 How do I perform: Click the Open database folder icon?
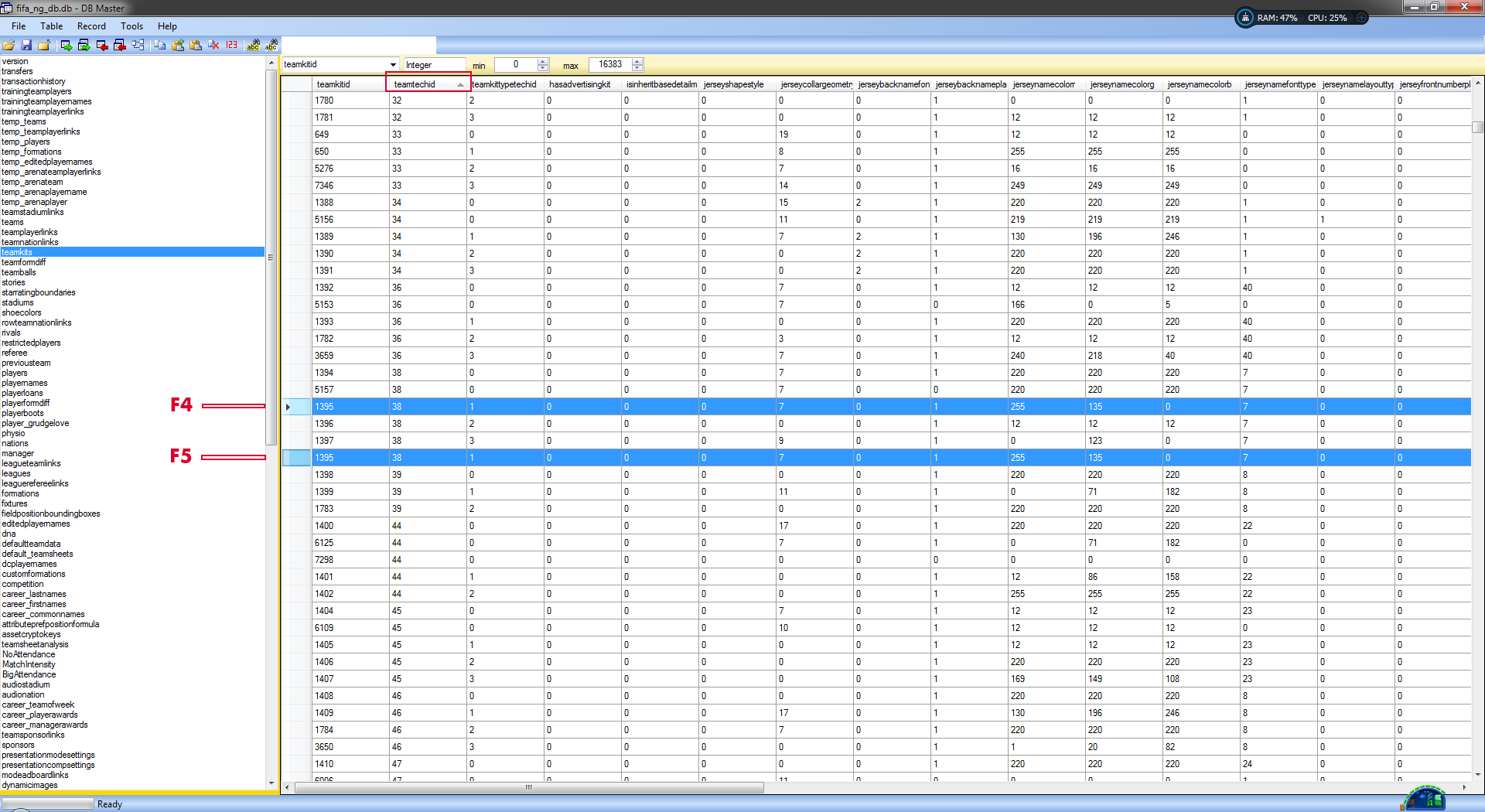click(9, 46)
